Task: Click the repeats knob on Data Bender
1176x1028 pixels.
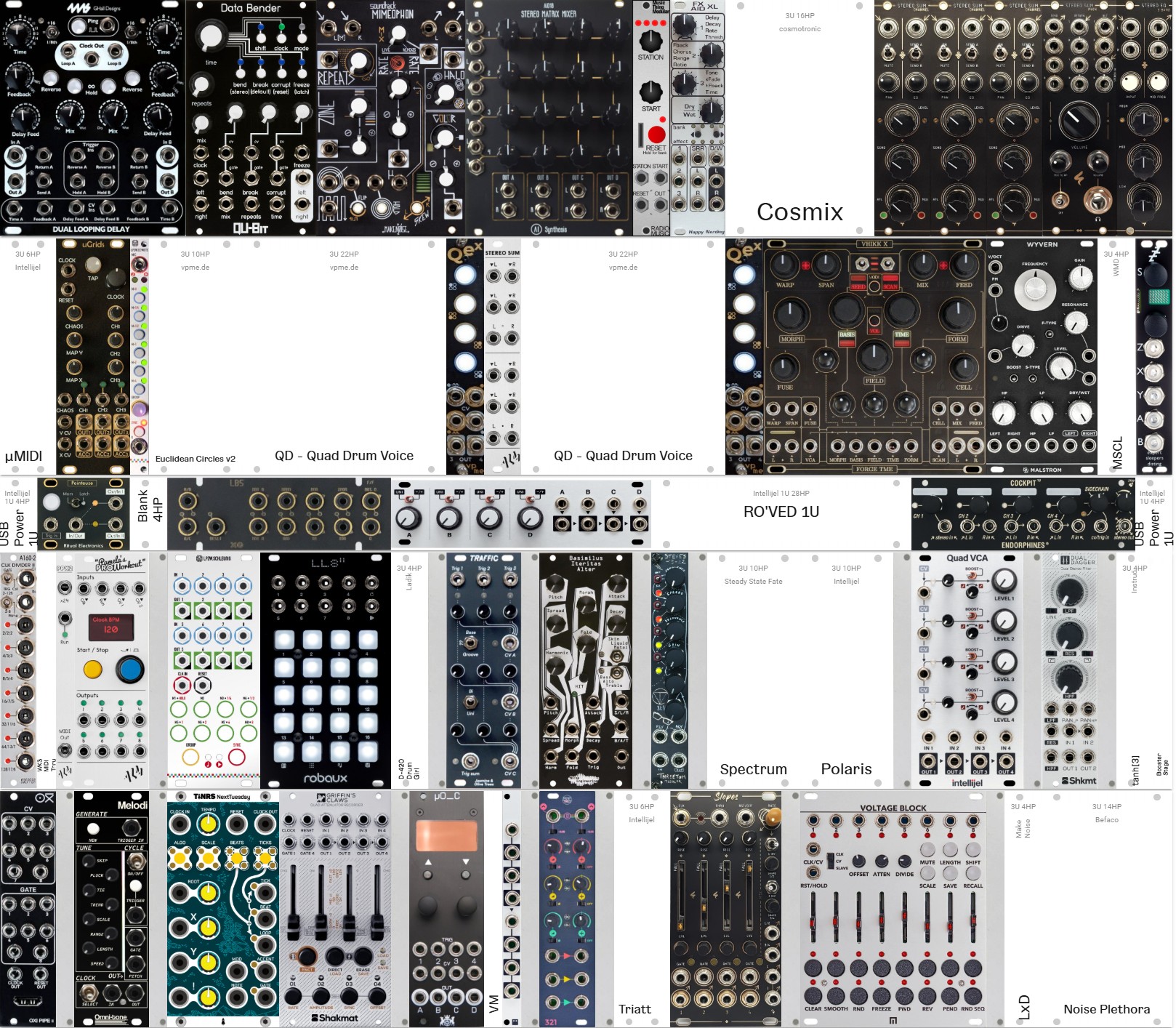Action: click(201, 86)
